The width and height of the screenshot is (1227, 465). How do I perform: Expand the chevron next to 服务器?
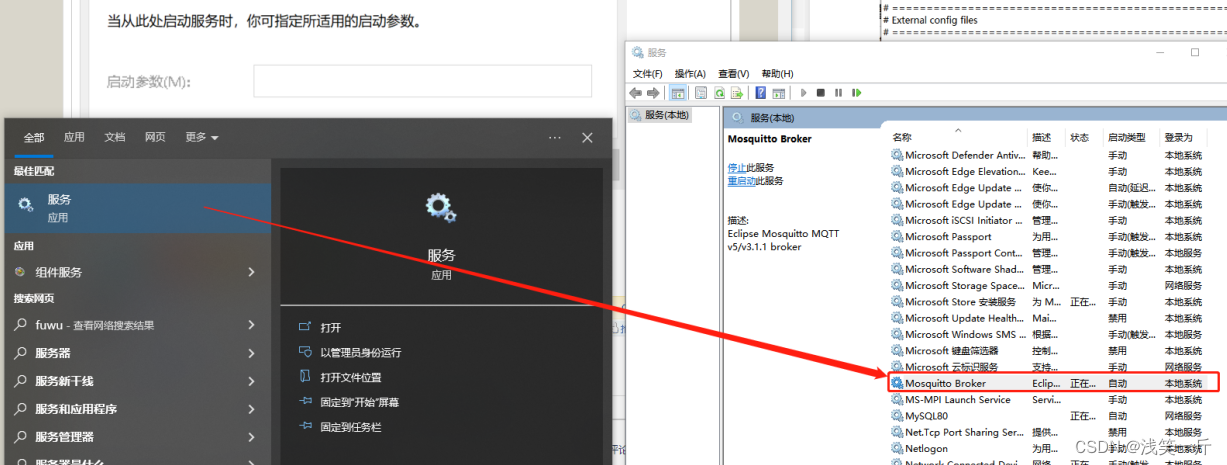pyautogui.click(x=251, y=353)
